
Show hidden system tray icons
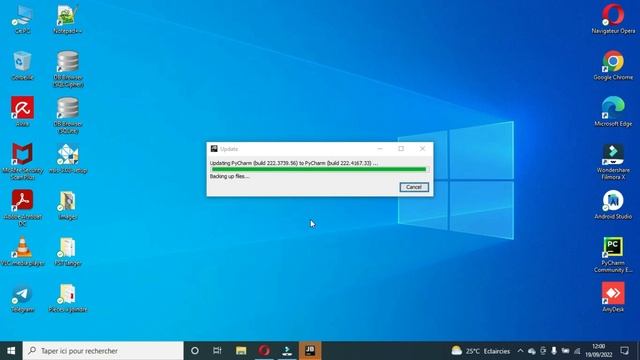coord(520,351)
